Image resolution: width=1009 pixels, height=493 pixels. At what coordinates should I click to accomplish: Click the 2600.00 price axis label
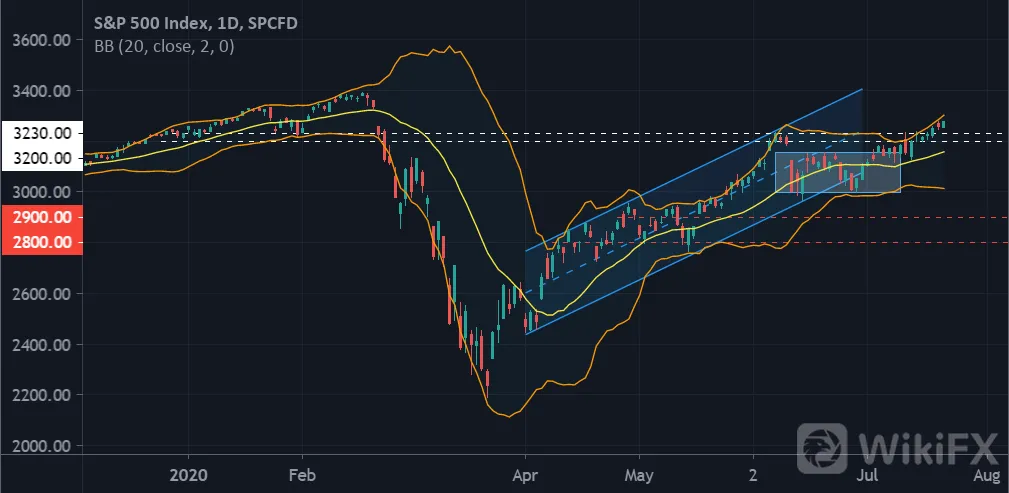click(42, 293)
